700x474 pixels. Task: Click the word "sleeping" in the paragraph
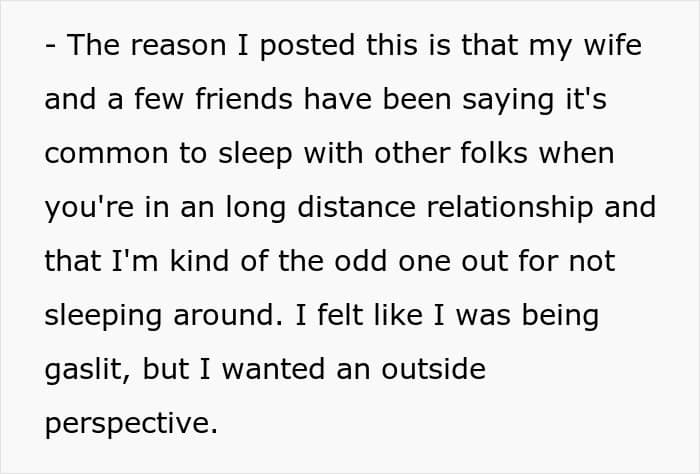(103, 317)
